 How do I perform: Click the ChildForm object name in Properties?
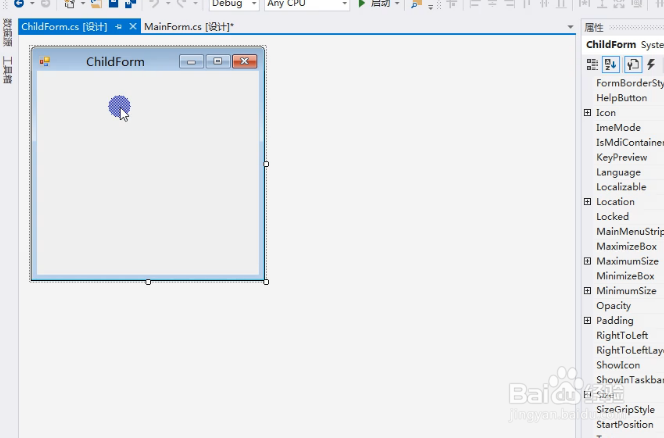[x=611, y=44]
